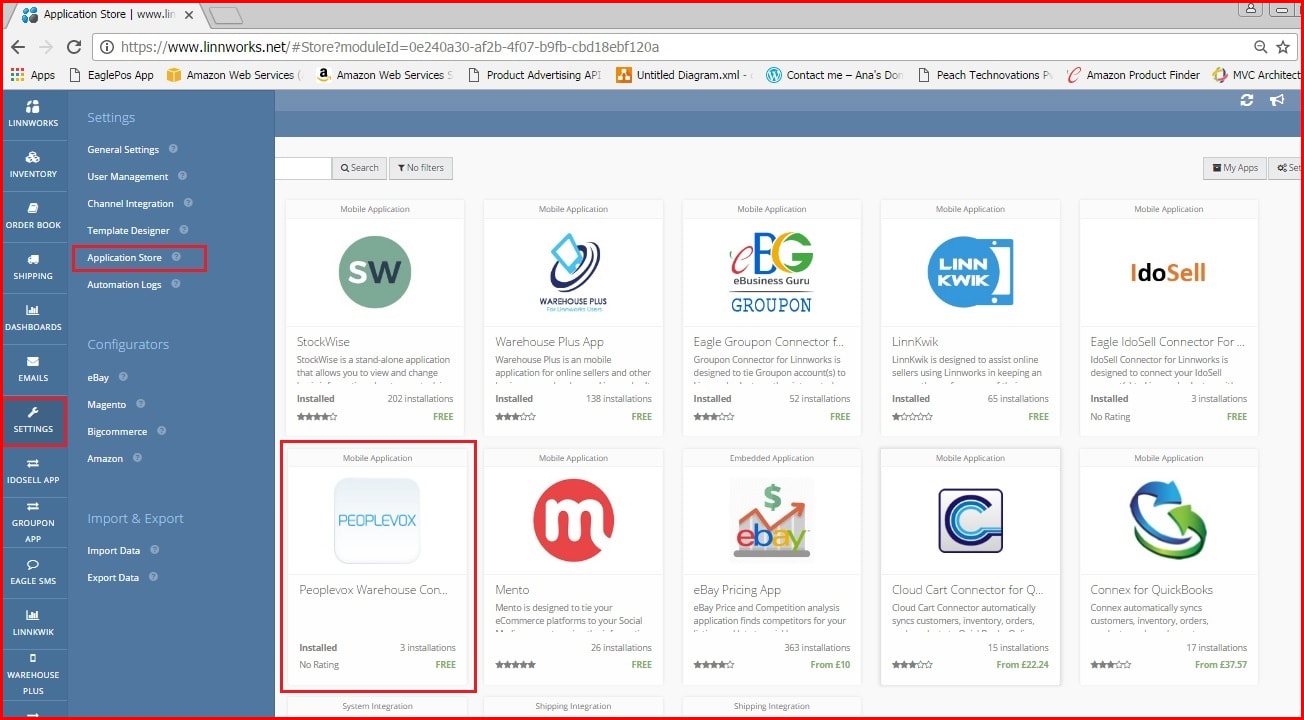Image resolution: width=1304 pixels, height=720 pixels.
Task: Open the Eagle IdoSell Connector card
Action: pos(1168,317)
